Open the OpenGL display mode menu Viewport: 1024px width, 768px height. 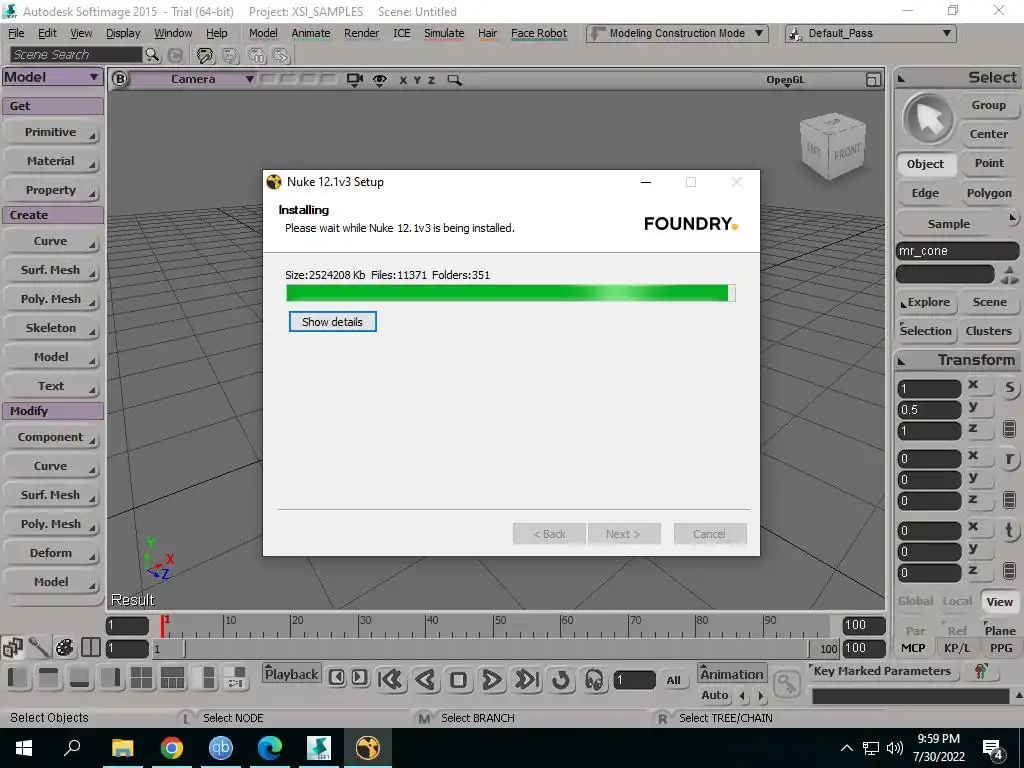click(x=785, y=80)
